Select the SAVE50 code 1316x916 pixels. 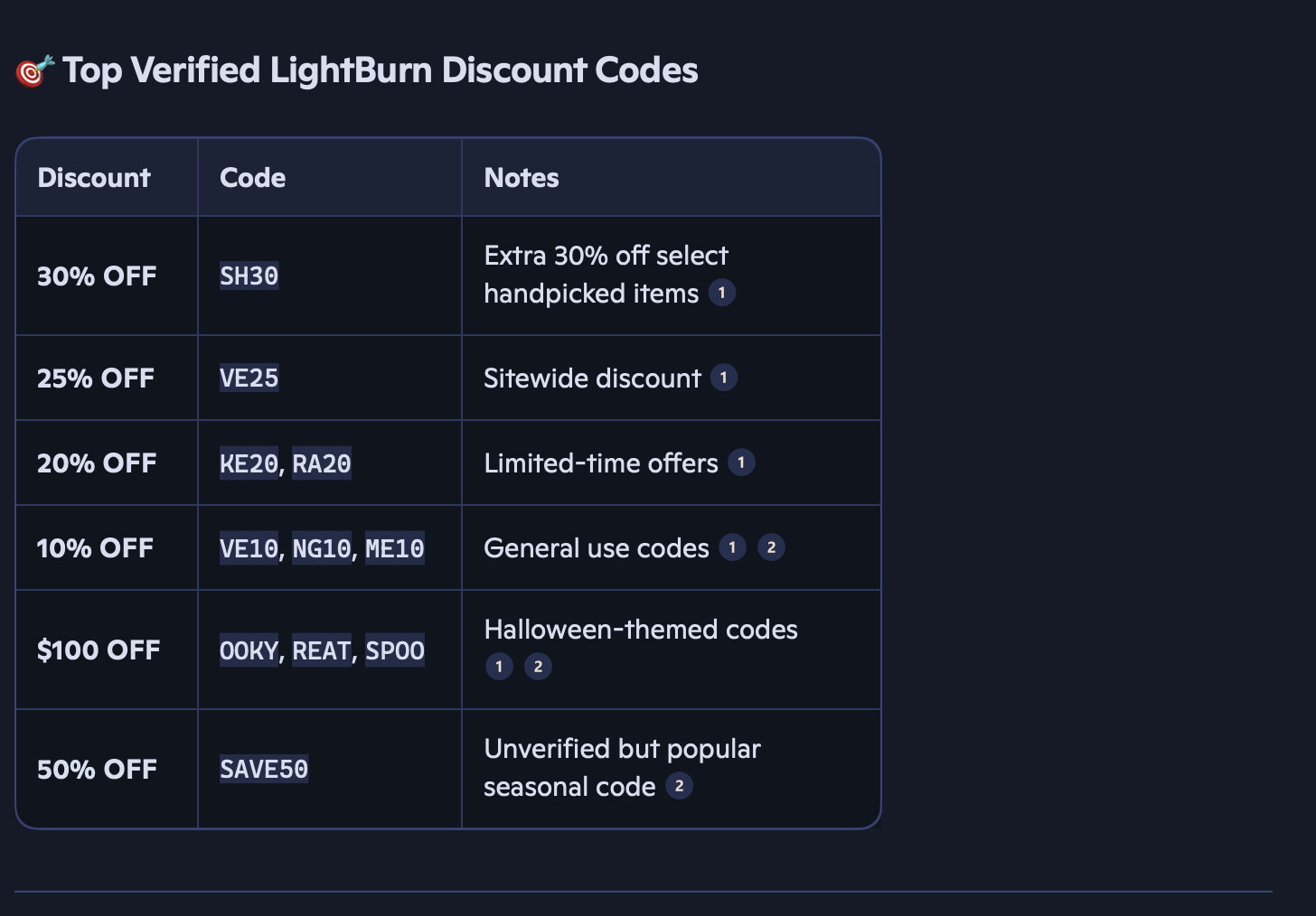click(x=264, y=770)
